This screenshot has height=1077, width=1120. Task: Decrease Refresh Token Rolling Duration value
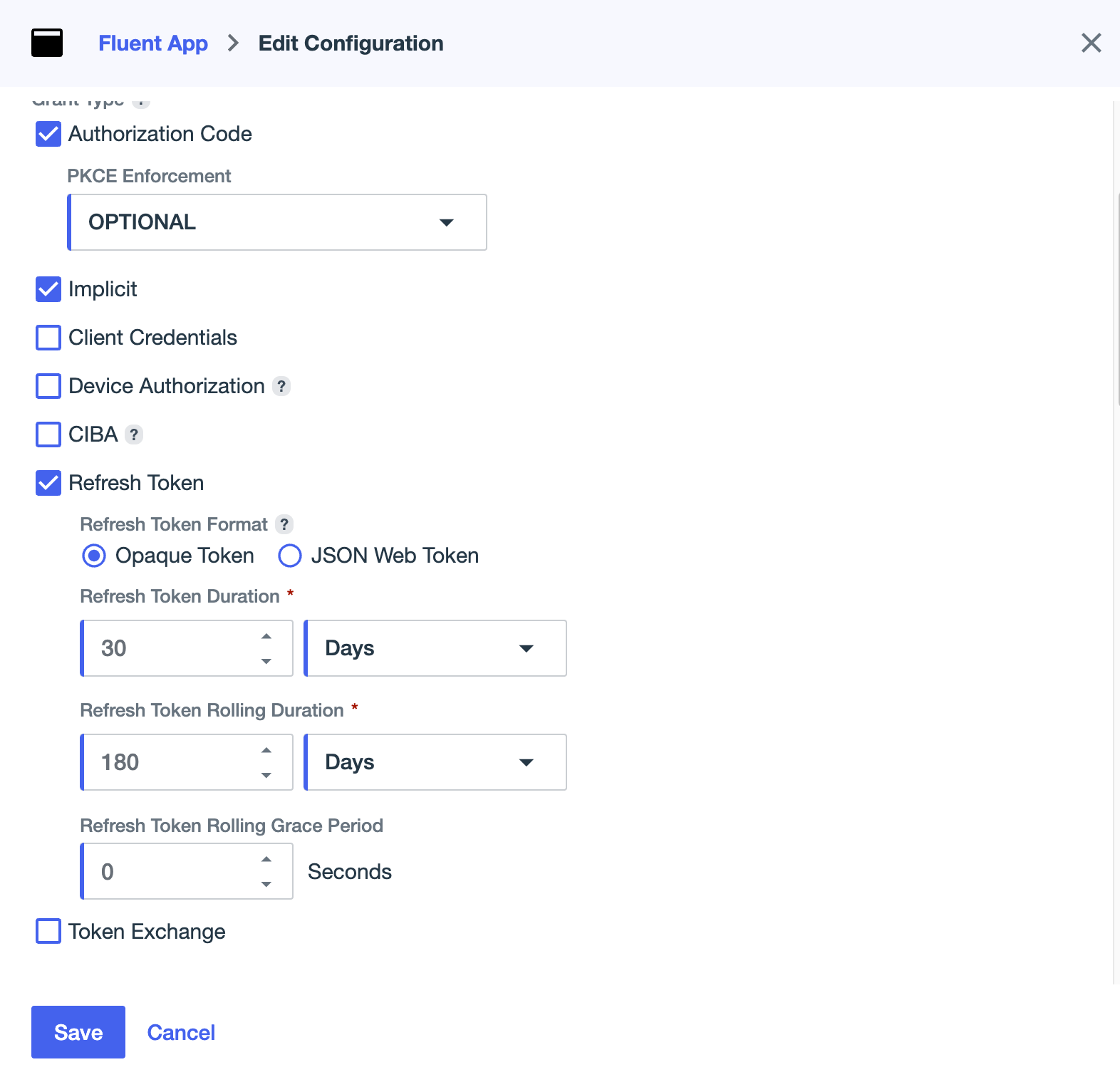point(266,775)
